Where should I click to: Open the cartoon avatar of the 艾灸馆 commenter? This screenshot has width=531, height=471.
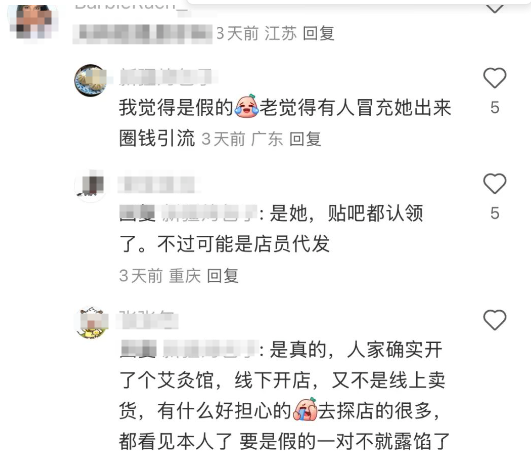[90, 322]
